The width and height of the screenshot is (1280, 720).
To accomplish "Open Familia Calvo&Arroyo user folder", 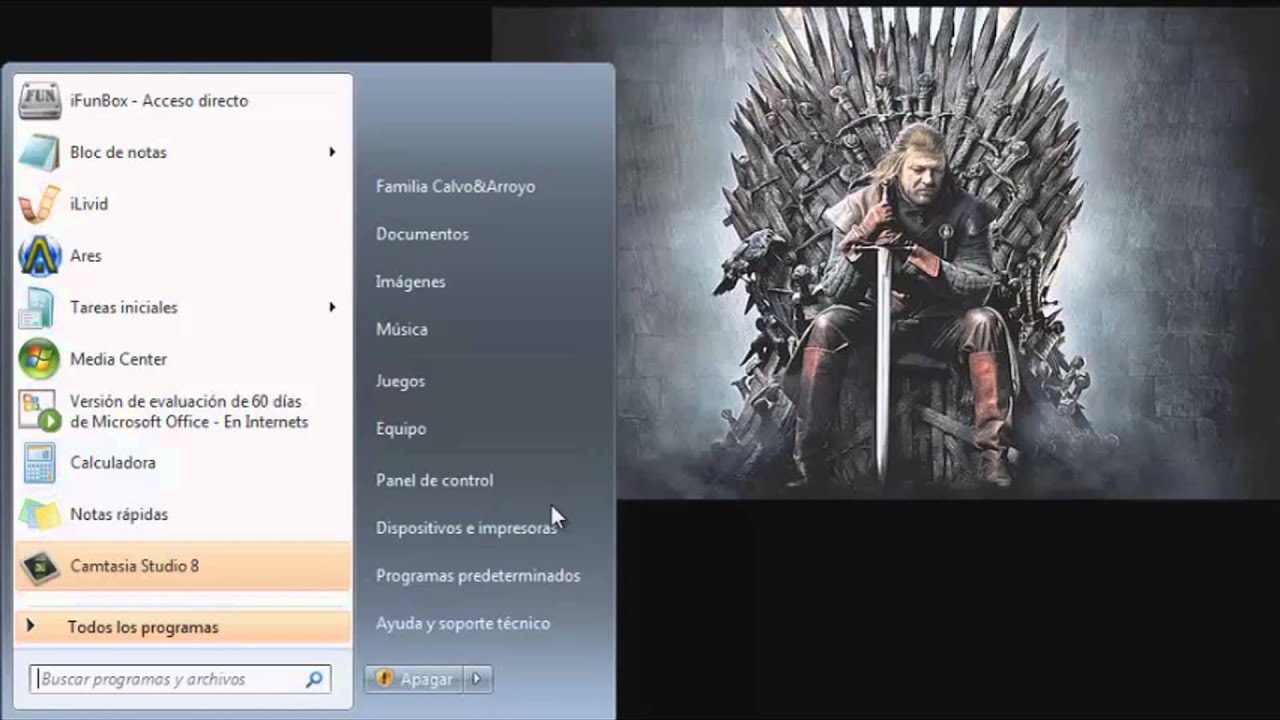I will point(455,187).
